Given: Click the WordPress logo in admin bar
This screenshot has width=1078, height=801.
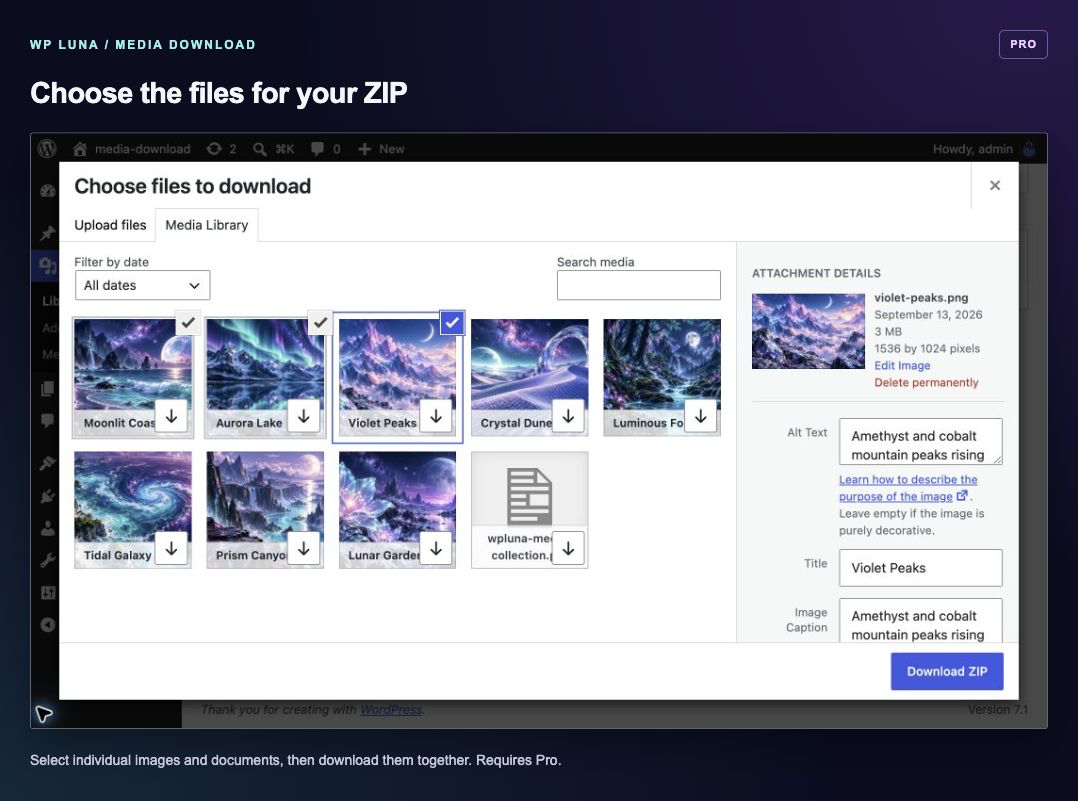Looking at the screenshot, I should click(x=47, y=149).
